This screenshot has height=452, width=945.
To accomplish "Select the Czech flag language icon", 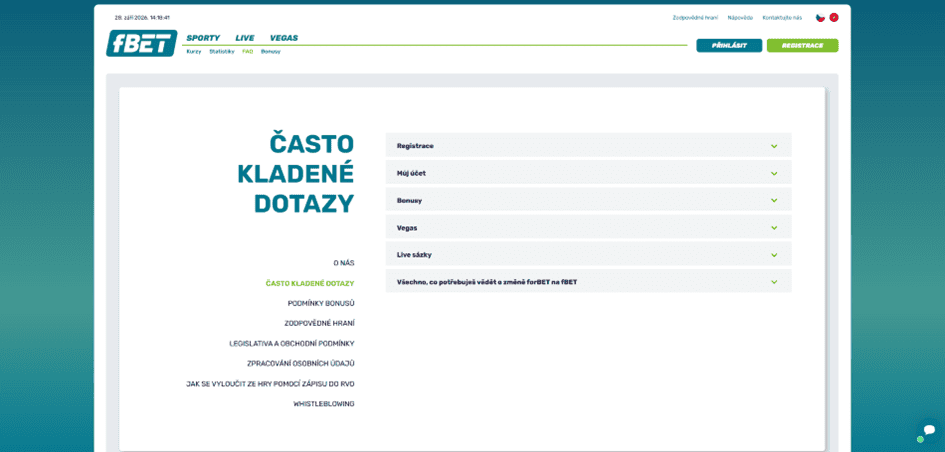I will tap(820, 17).
